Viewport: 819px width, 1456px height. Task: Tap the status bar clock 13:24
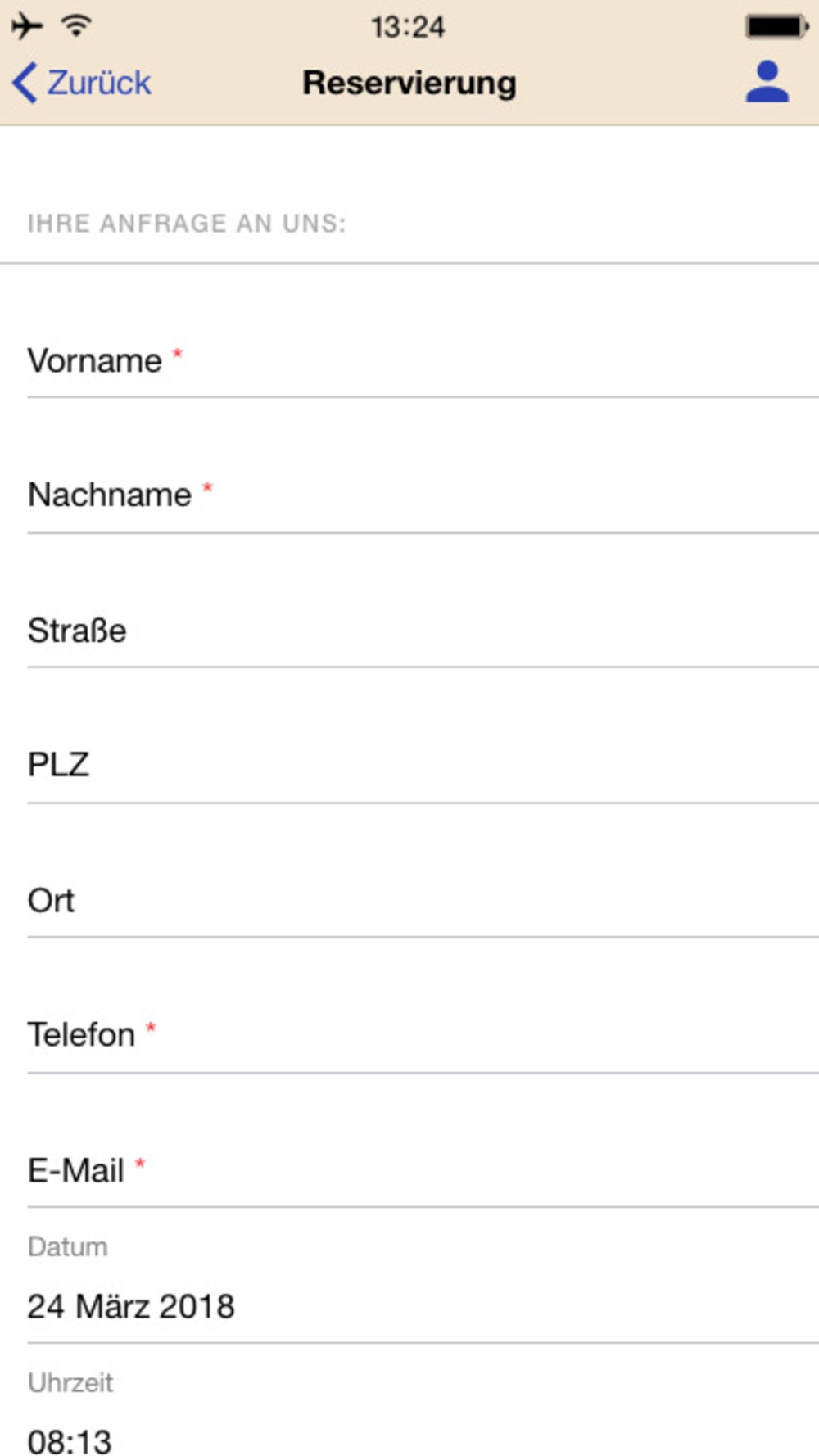point(408,27)
